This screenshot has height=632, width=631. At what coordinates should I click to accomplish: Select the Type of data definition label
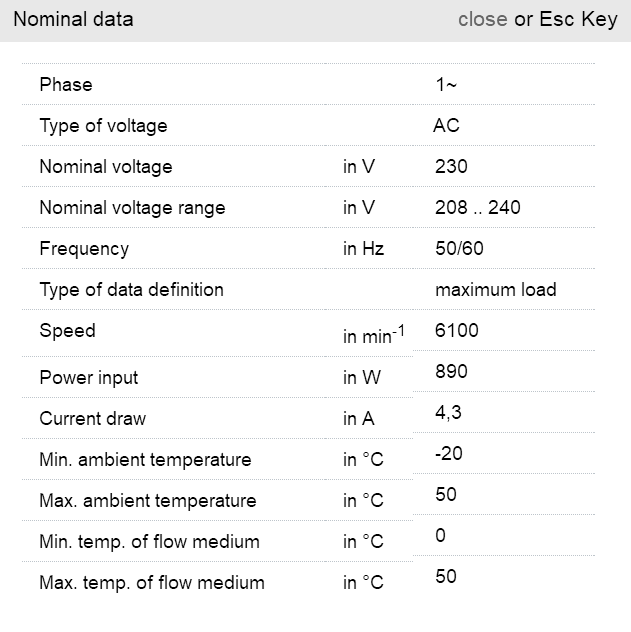pos(131,290)
